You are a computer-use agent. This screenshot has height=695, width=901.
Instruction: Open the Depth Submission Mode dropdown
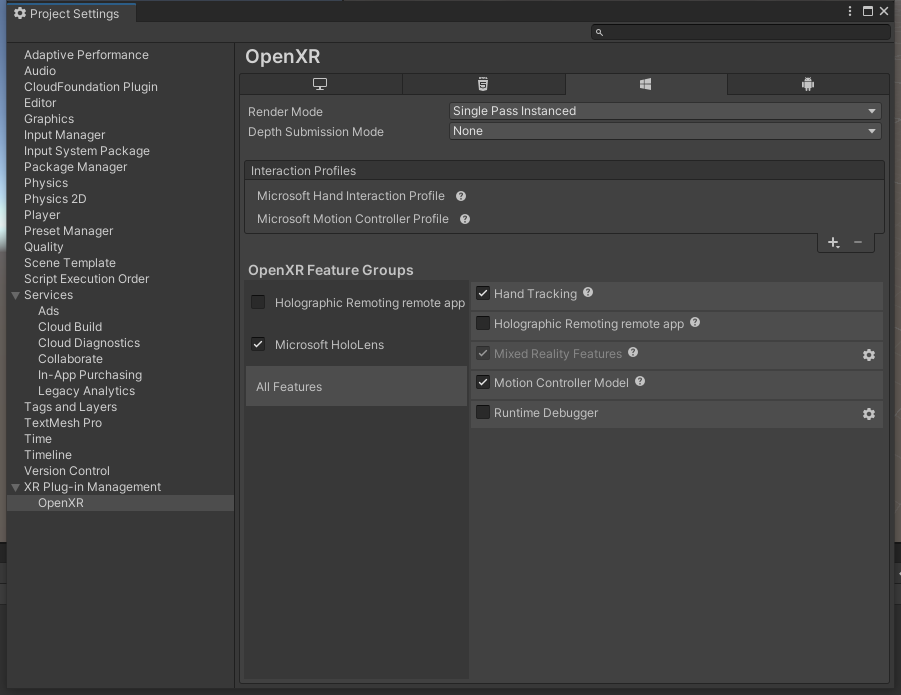pyautogui.click(x=665, y=131)
